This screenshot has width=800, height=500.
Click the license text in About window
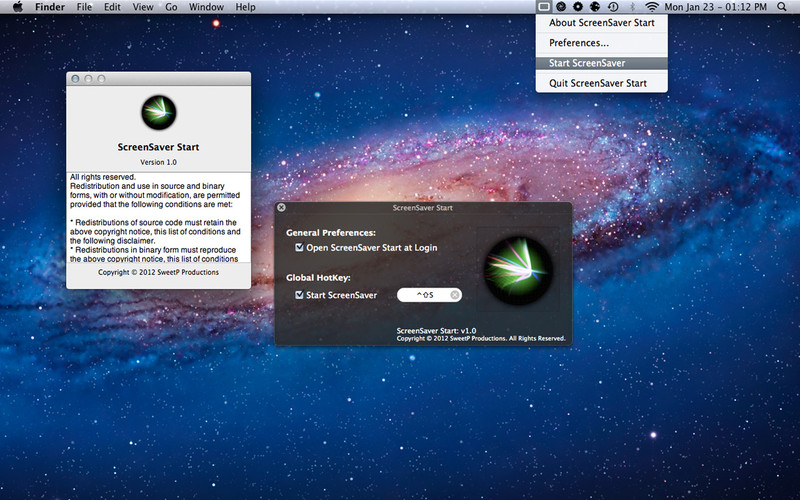coord(158,218)
